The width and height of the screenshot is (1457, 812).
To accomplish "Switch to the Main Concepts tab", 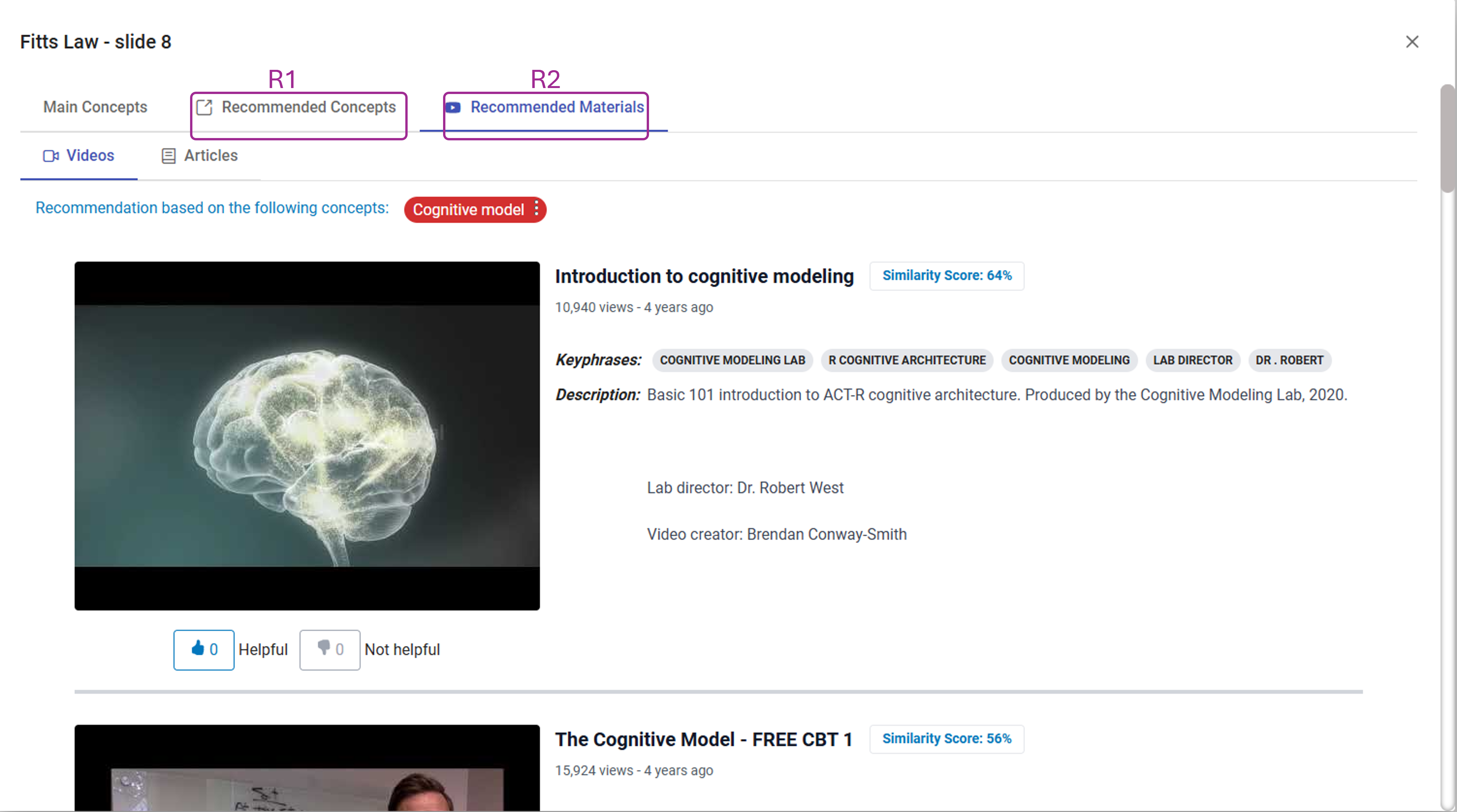I will 95,107.
